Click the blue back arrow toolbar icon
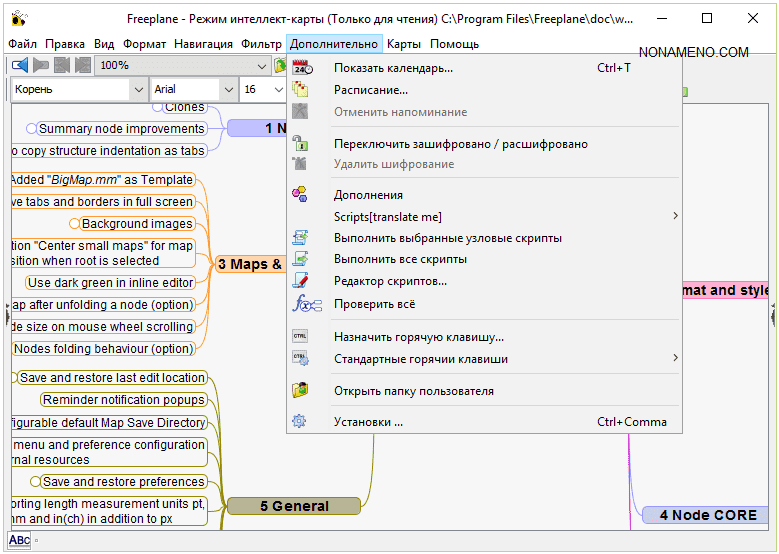 (20, 65)
